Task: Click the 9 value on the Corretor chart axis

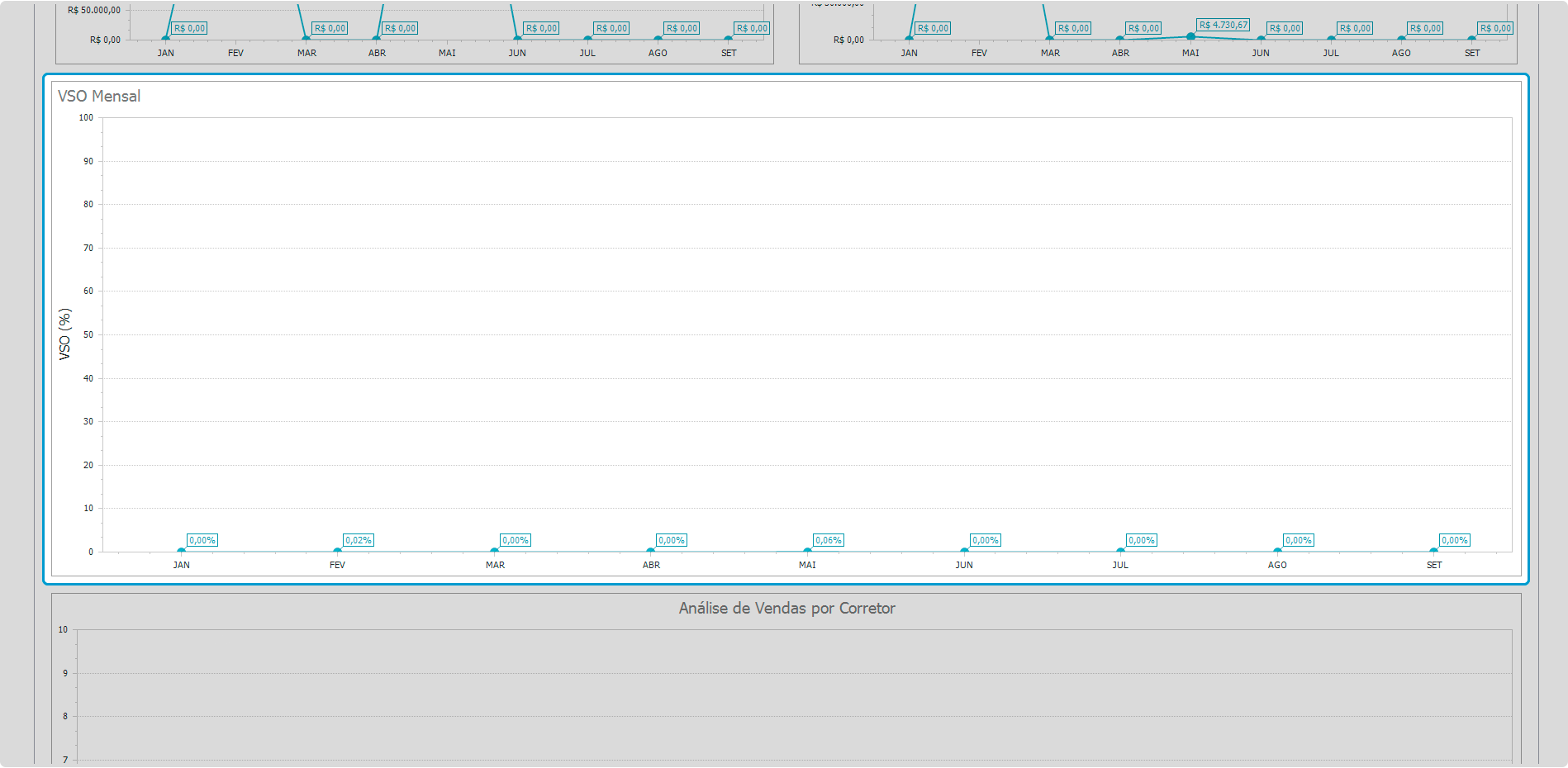Action: click(x=65, y=674)
